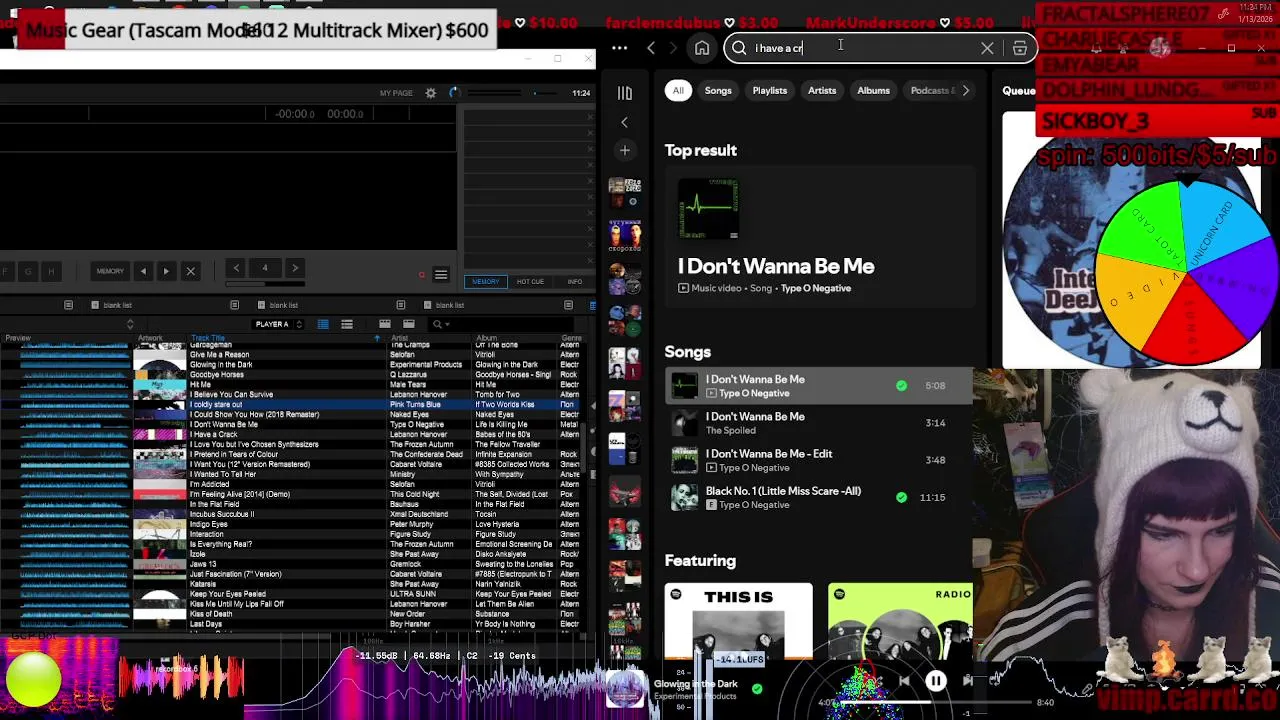Image resolution: width=1280 pixels, height=720 pixels.
Task: Open the track search dropdown
Action: (x=439, y=324)
